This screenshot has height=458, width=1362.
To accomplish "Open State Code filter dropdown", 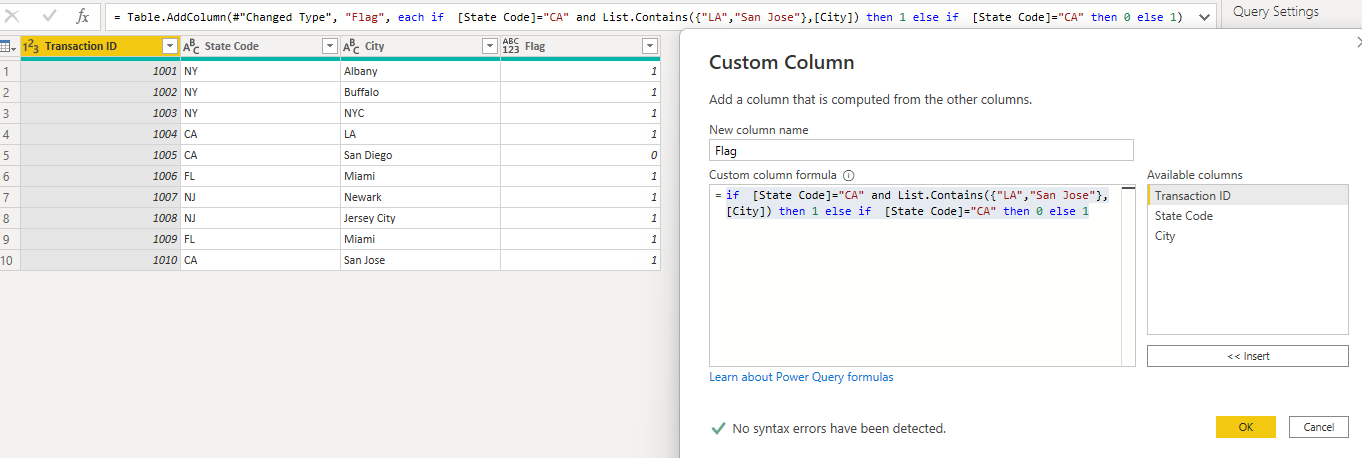I will (329, 46).
